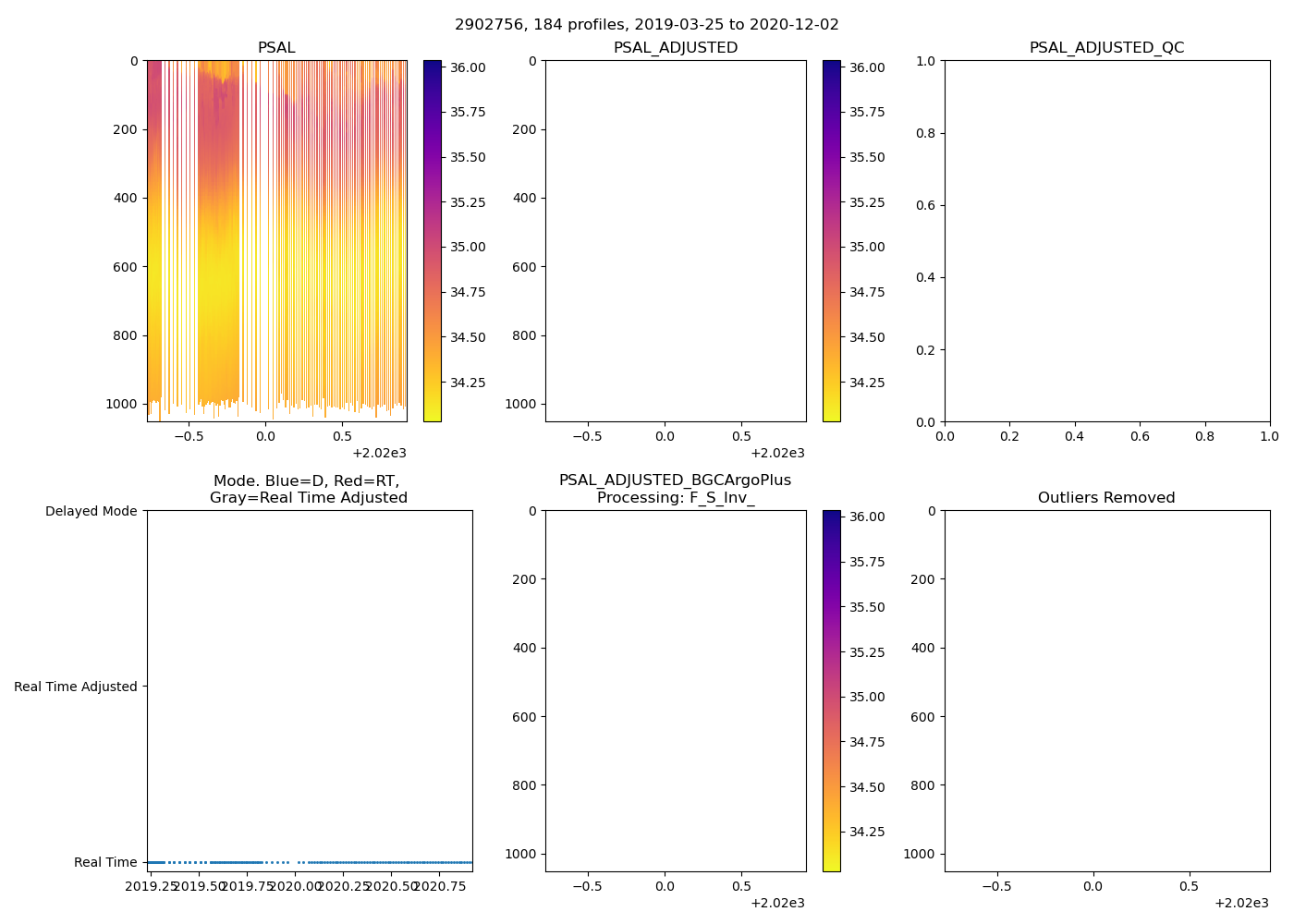The width and height of the screenshot is (1294, 924).
Task: Click the Real Time Adjusted y-axis label
Action: click(x=76, y=687)
